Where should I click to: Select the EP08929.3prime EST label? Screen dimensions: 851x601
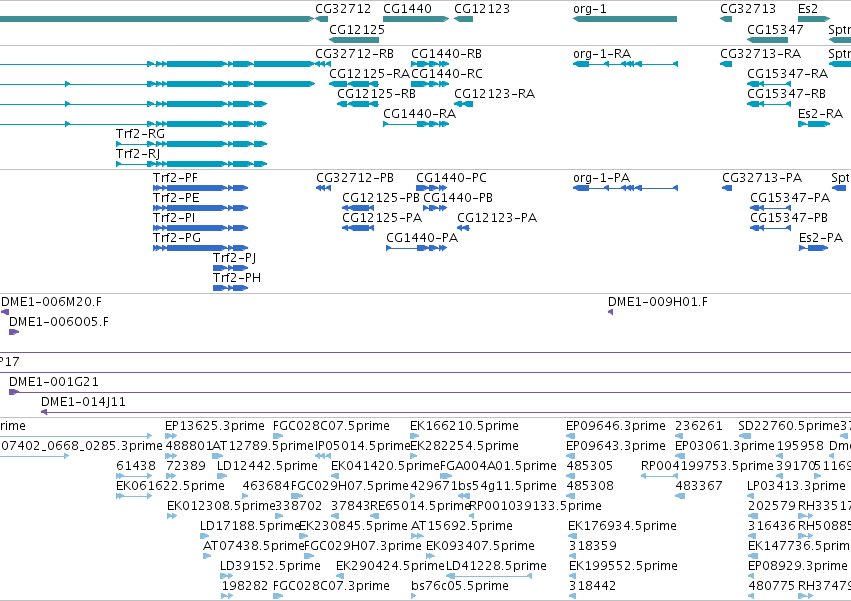pyautogui.click(x=798, y=566)
